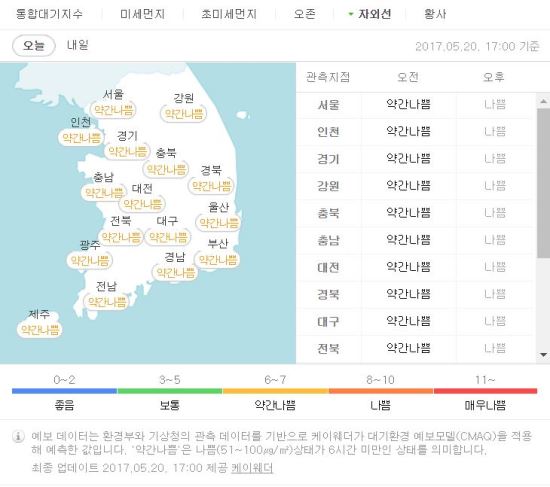This screenshot has height=487, width=550.
Task: Click the 울산 약간나쁨 map badge
Action: tap(219, 223)
